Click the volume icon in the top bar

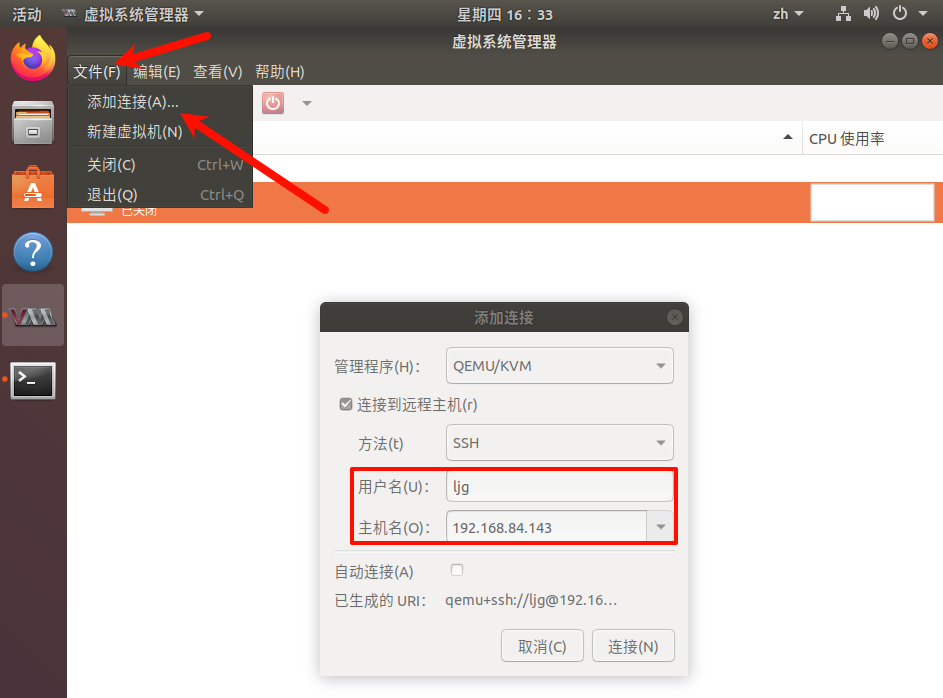[x=870, y=14]
